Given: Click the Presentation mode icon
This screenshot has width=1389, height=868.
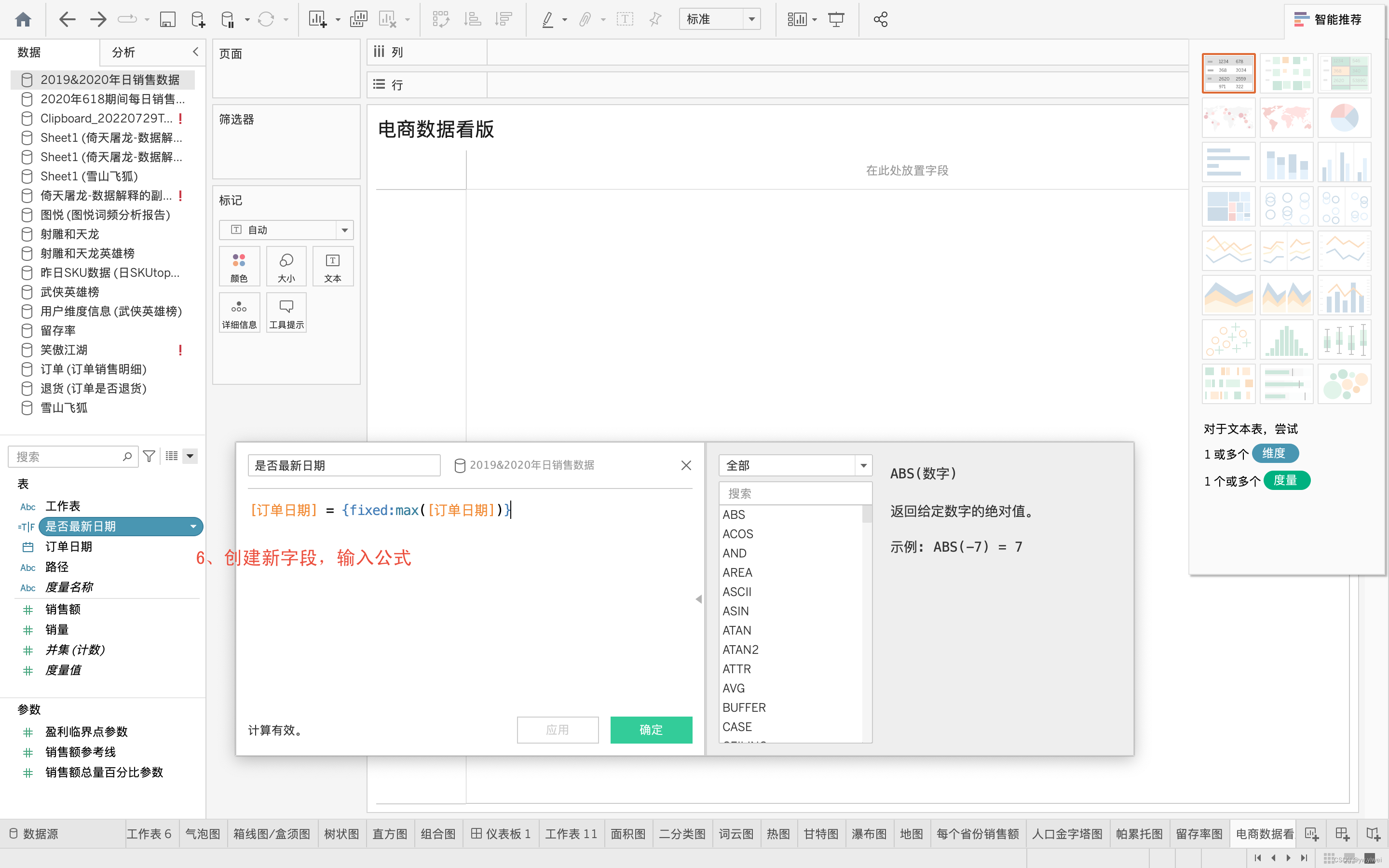Looking at the screenshot, I should [836, 19].
